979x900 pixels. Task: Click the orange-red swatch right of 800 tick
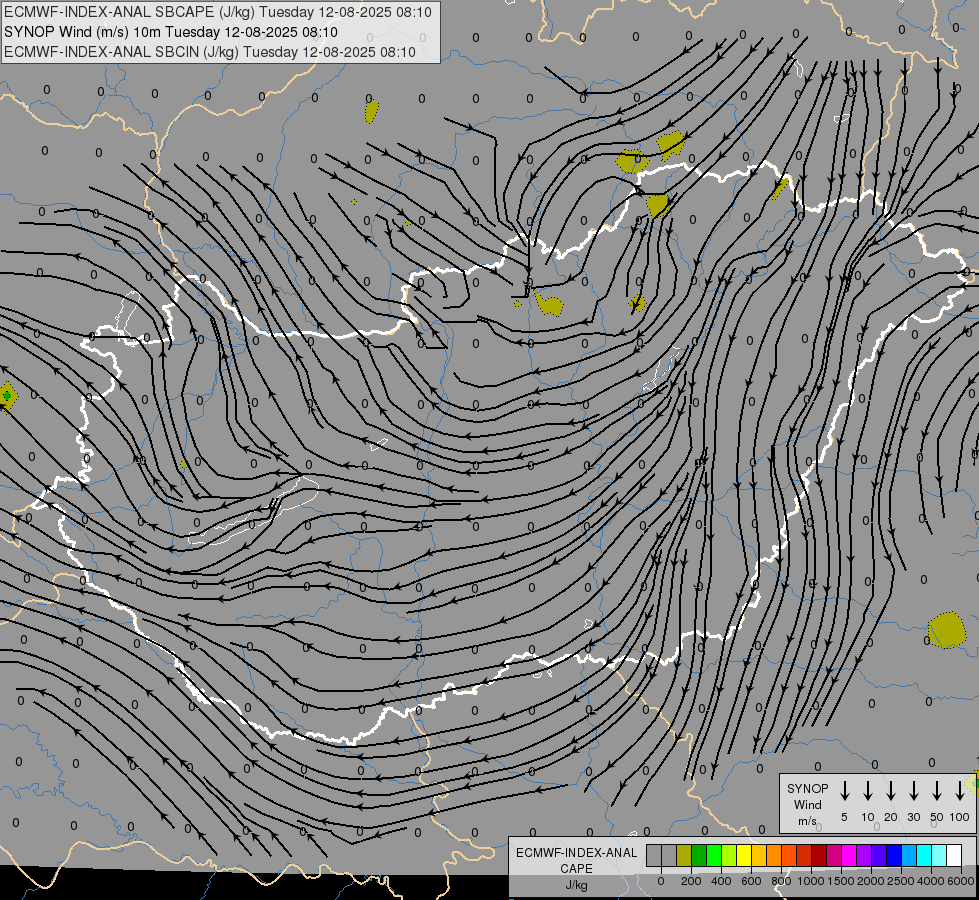pyautogui.click(x=789, y=855)
